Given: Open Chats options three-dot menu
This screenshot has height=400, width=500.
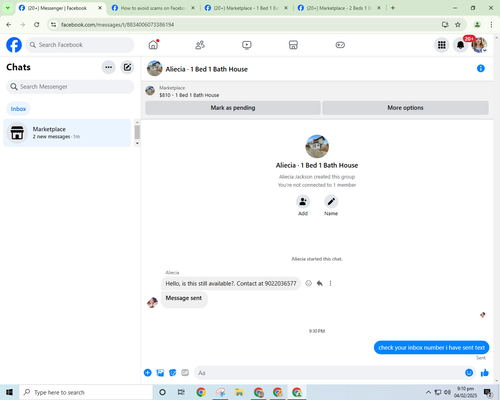Looking at the screenshot, I should (x=109, y=67).
